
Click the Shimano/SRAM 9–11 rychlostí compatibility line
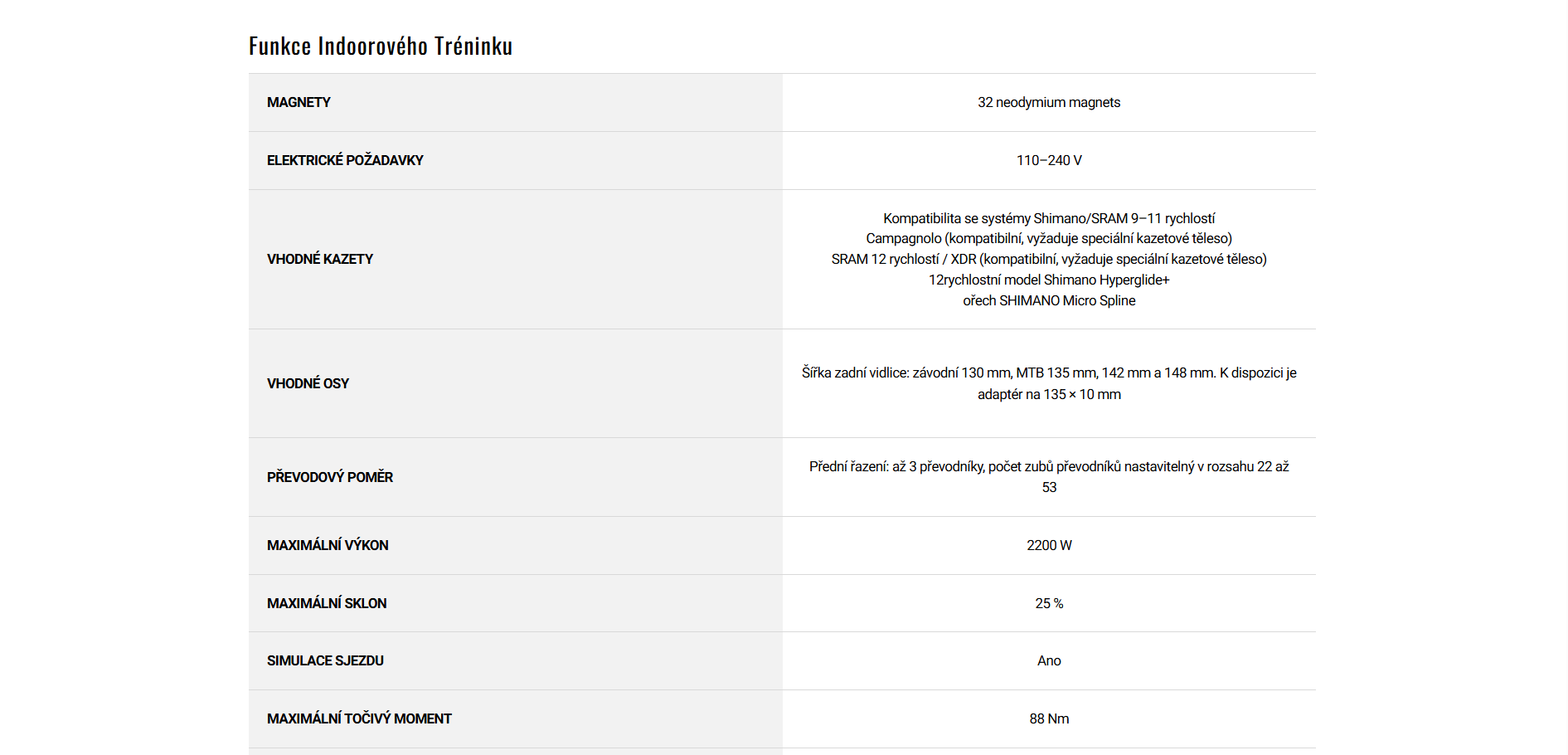tap(1048, 218)
